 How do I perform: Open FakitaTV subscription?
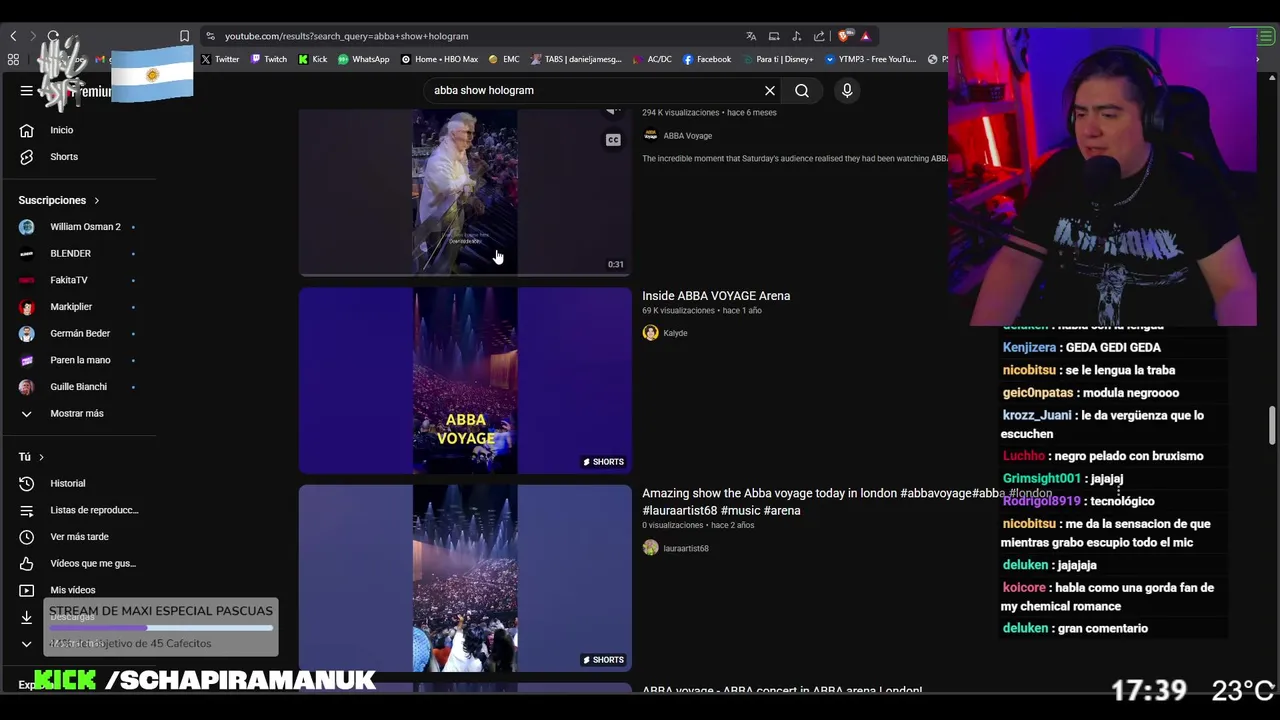coord(77,281)
